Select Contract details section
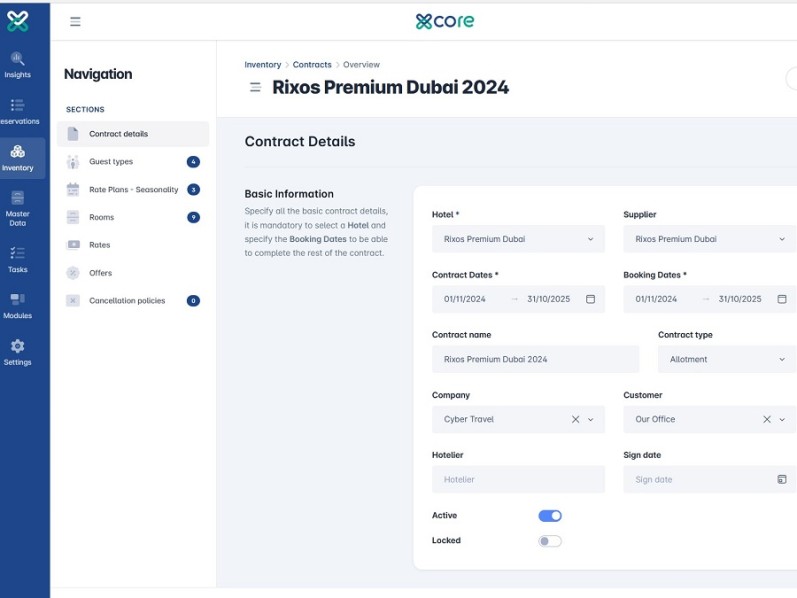 [133, 134]
